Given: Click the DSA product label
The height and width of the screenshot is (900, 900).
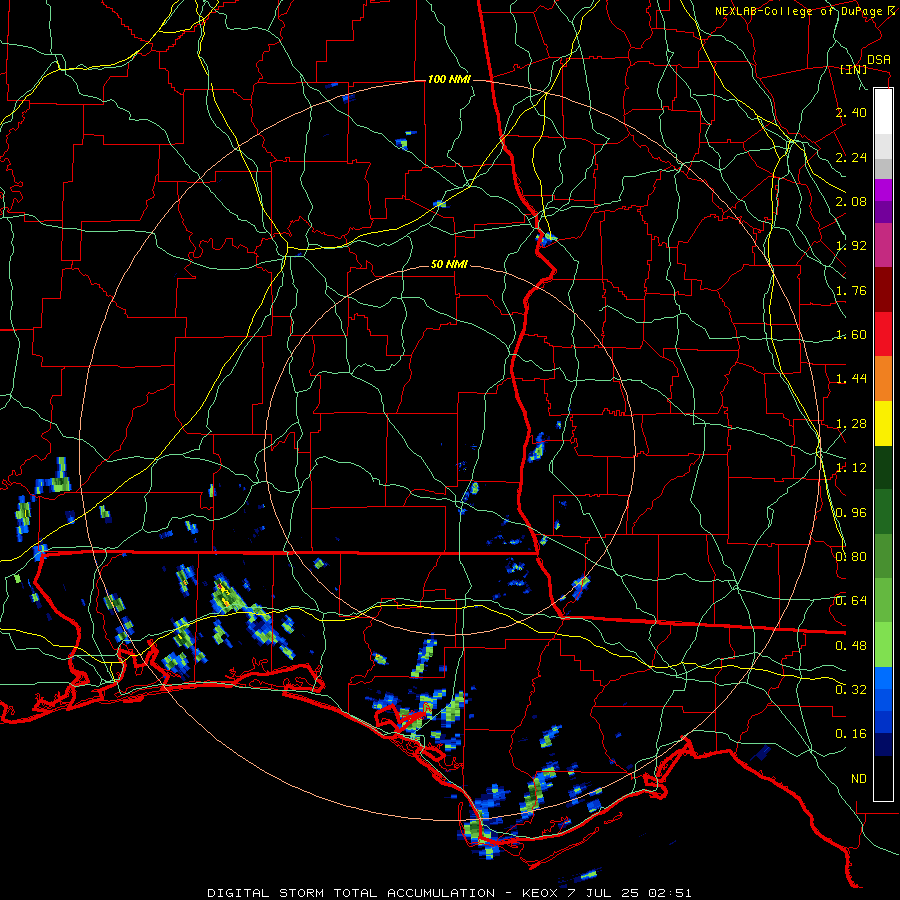Looking at the screenshot, I should 879,60.
